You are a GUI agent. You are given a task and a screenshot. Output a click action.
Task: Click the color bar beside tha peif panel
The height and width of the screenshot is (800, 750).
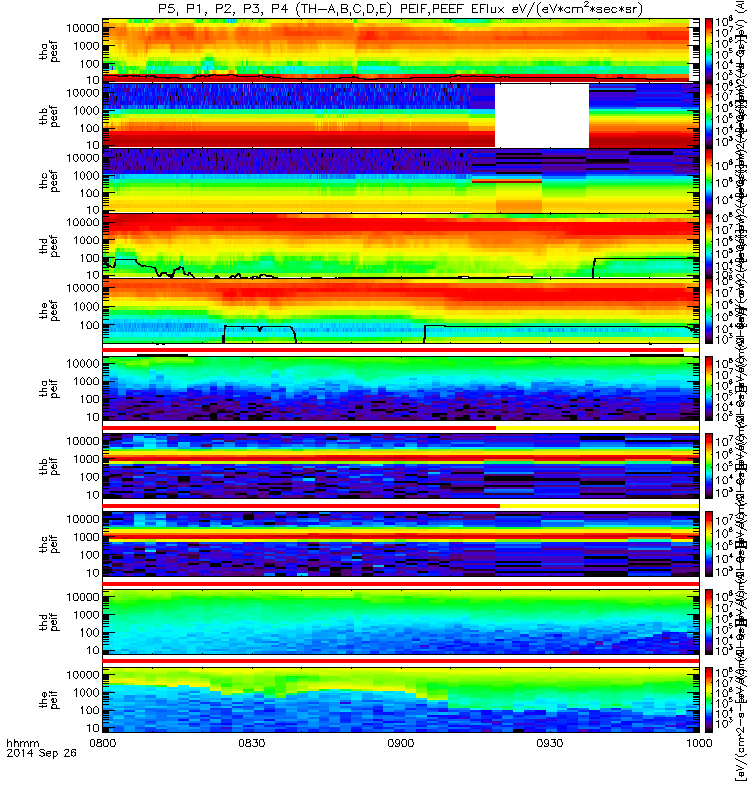click(709, 388)
